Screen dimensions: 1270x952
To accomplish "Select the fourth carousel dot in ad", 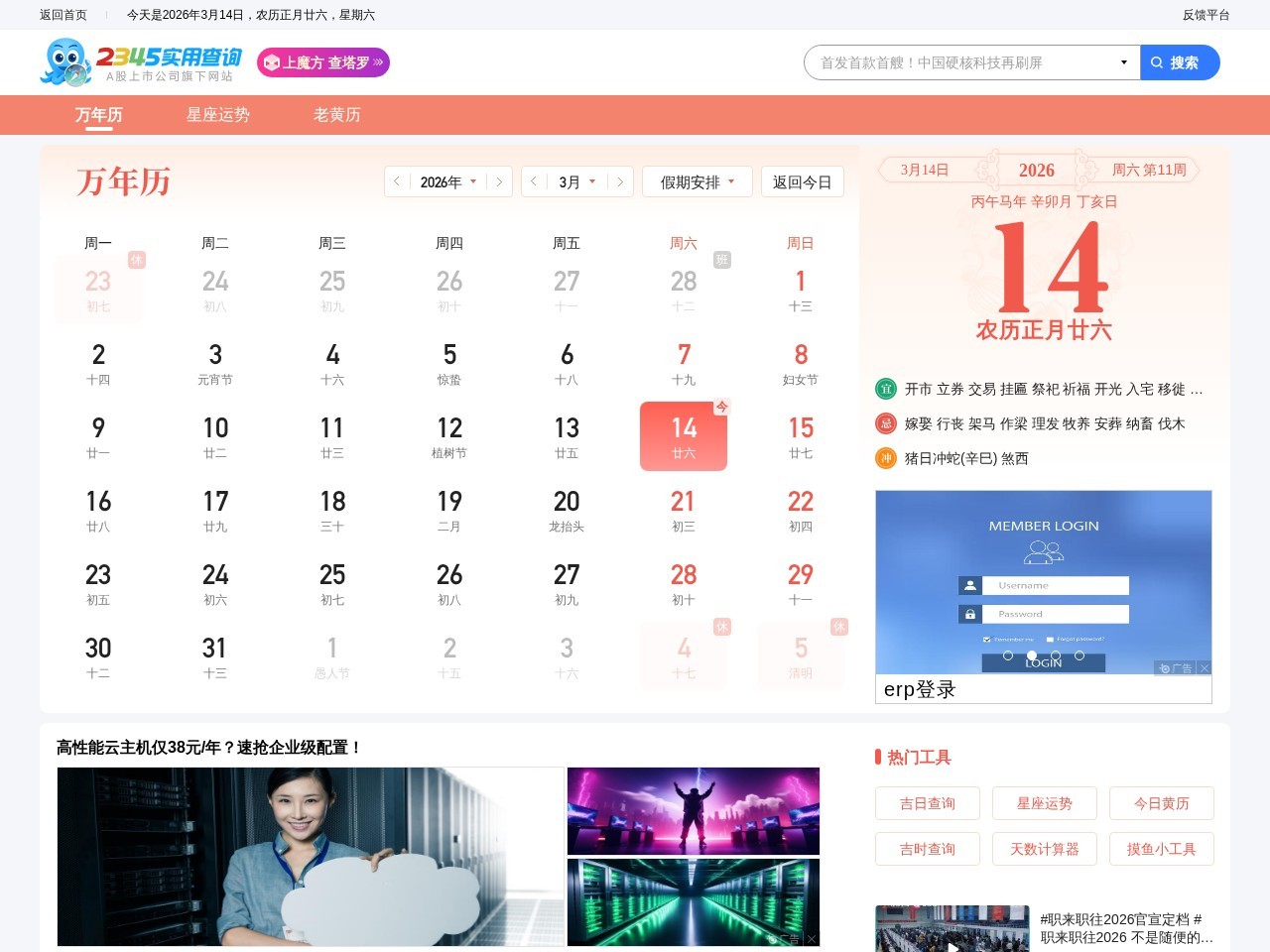I will click(1079, 655).
